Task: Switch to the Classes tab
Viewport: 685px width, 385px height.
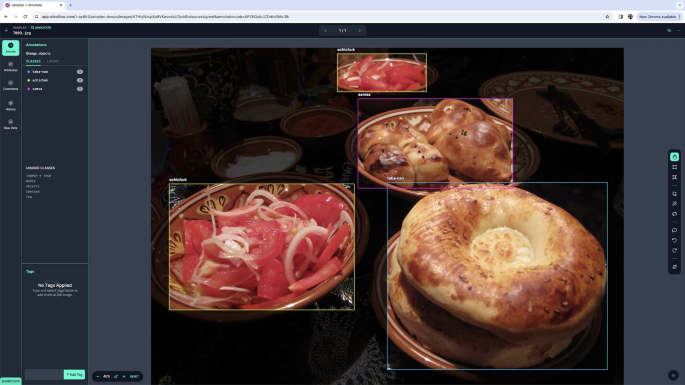Action: tap(33, 61)
